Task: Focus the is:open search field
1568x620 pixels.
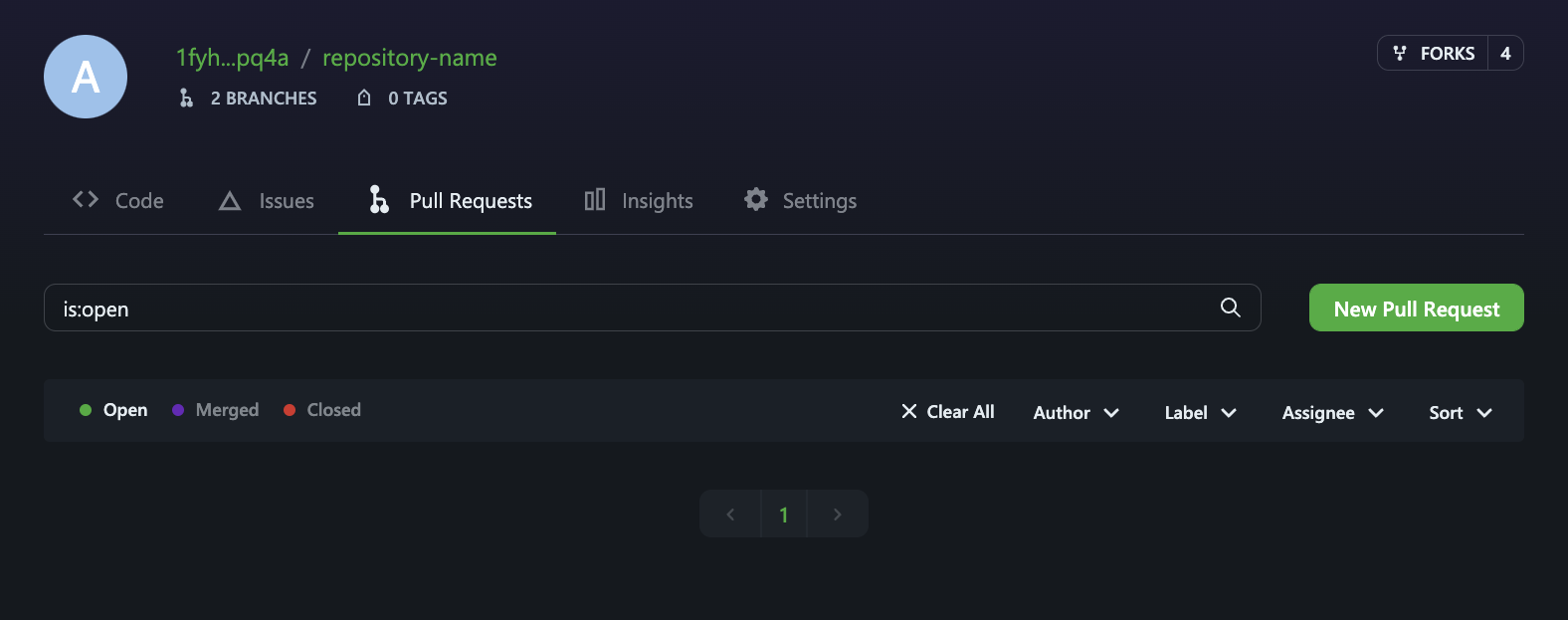Action: (x=653, y=308)
